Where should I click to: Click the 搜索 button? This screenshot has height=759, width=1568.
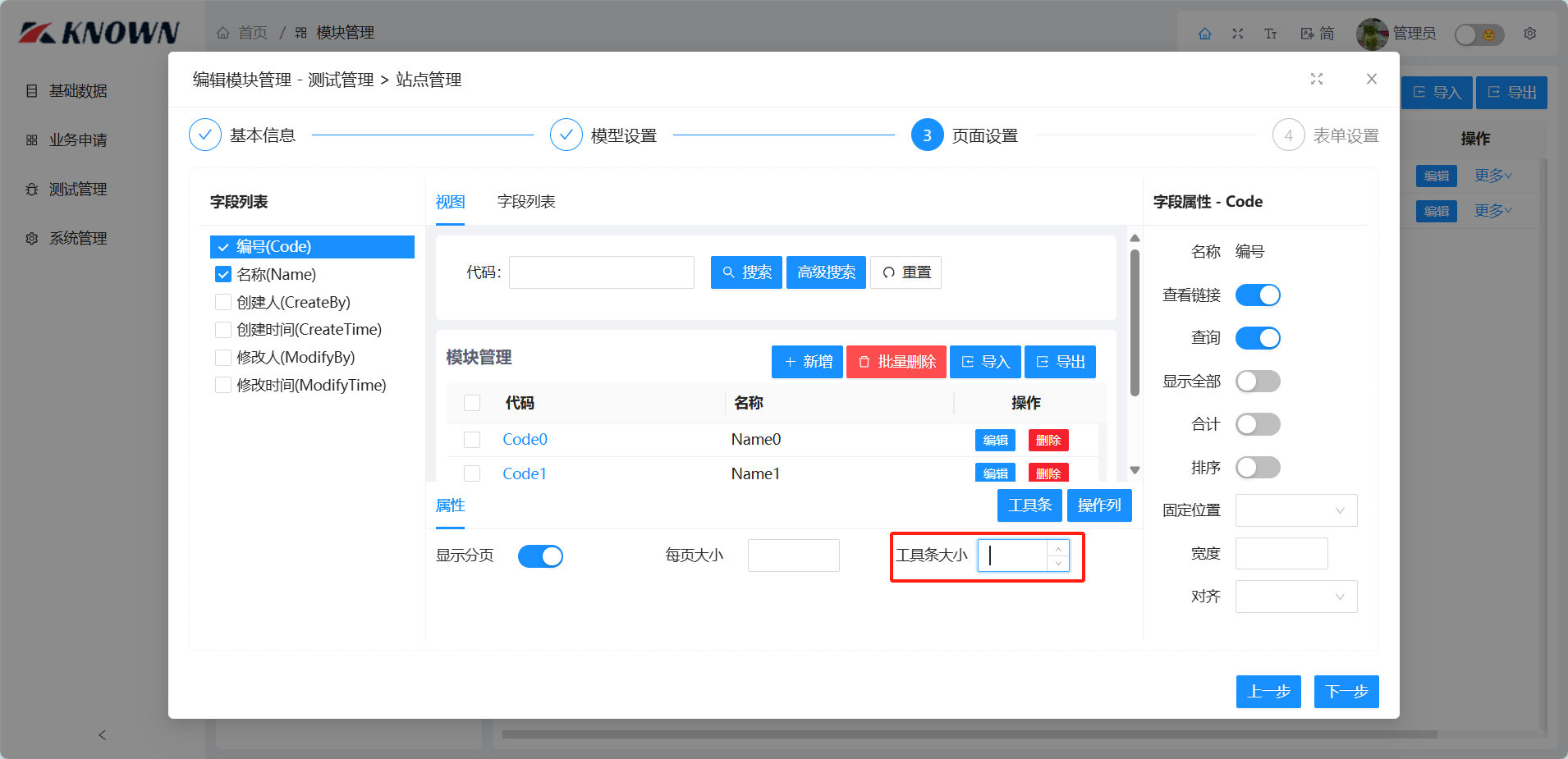pyautogui.click(x=746, y=272)
